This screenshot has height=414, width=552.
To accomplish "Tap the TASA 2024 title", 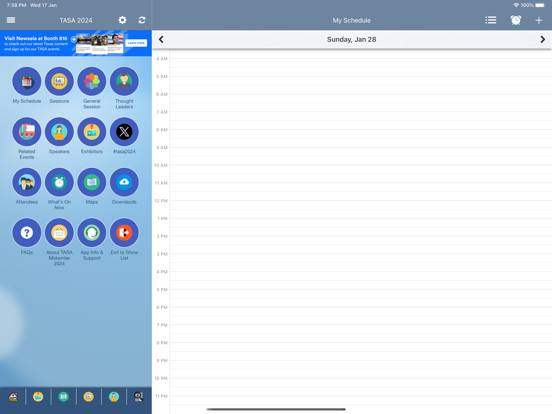I will 76,20.
